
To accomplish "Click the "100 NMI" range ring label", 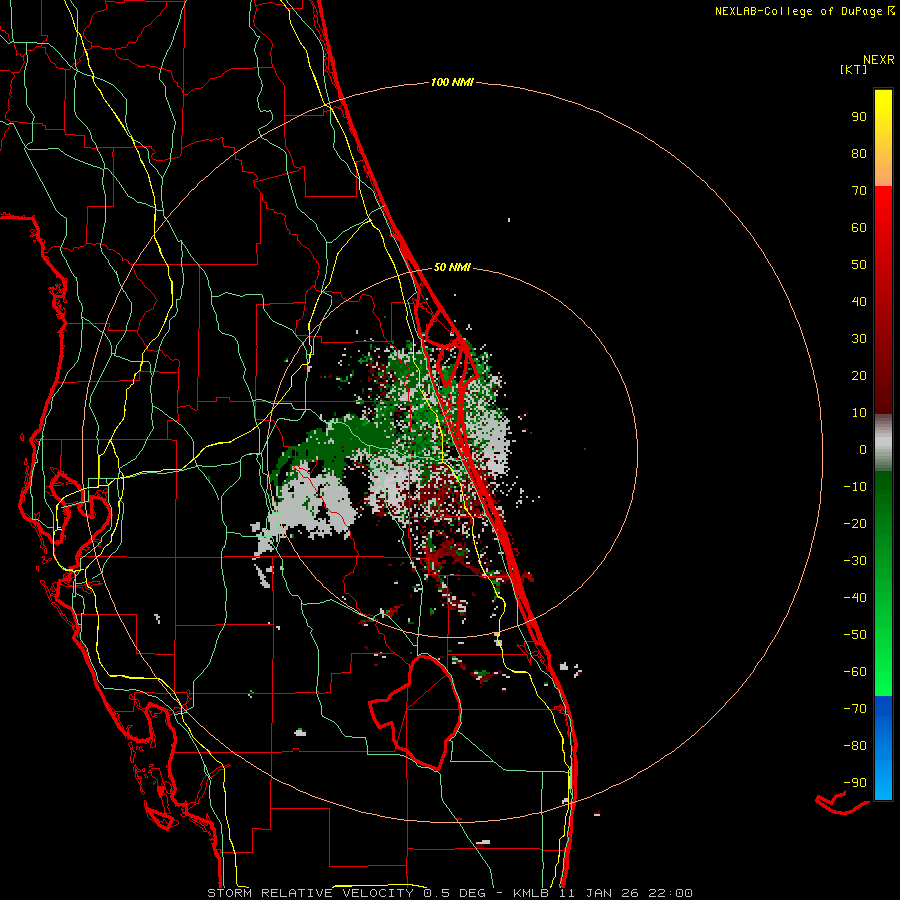I will [x=452, y=82].
